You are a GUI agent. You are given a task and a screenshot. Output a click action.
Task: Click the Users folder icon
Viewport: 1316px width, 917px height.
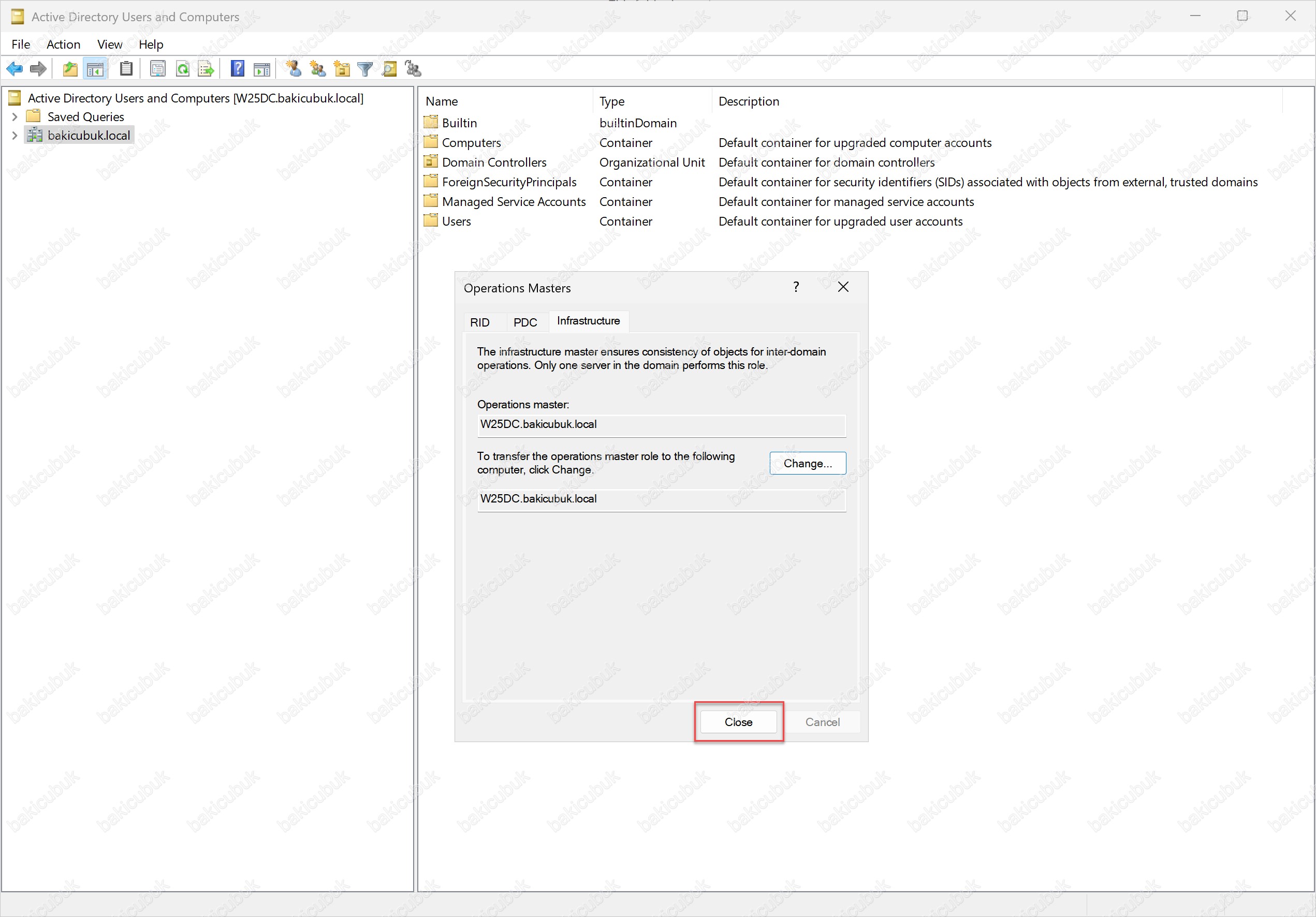pyautogui.click(x=431, y=220)
